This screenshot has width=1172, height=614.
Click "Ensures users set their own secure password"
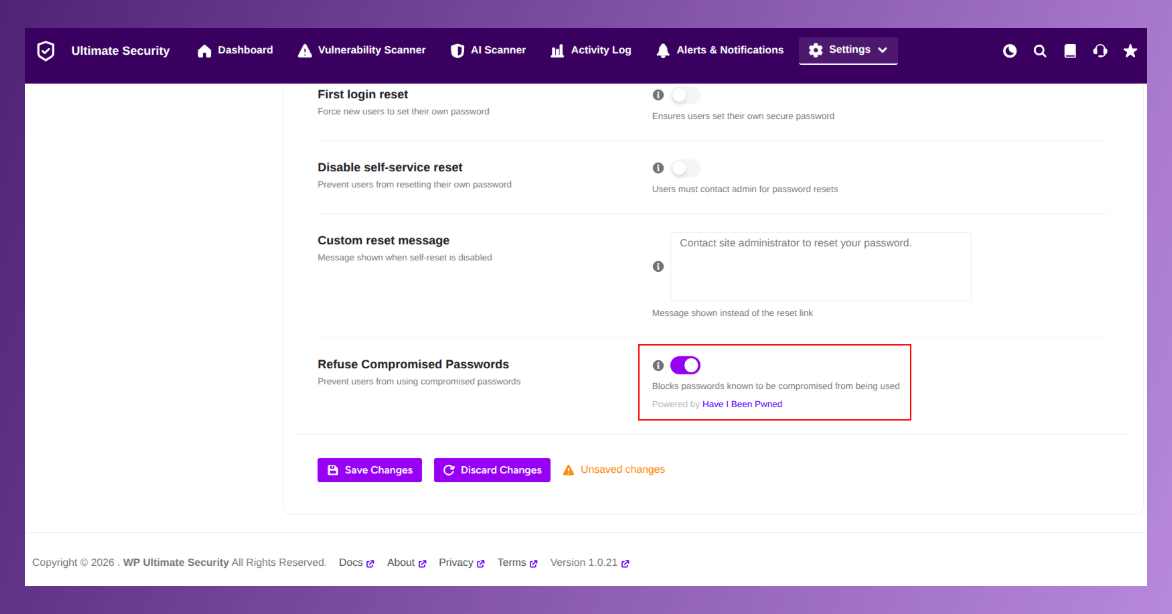click(x=743, y=116)
